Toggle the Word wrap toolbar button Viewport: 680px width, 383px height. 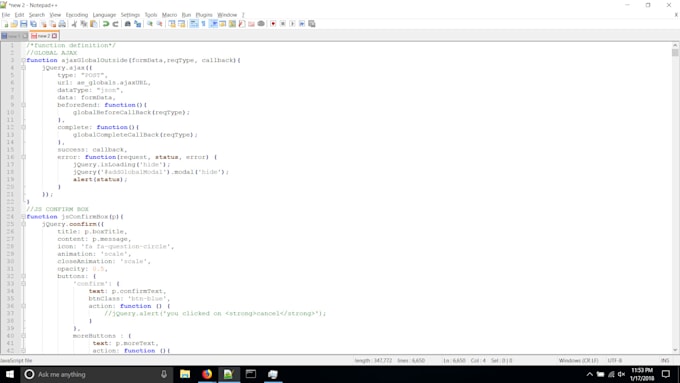point(194,24)
